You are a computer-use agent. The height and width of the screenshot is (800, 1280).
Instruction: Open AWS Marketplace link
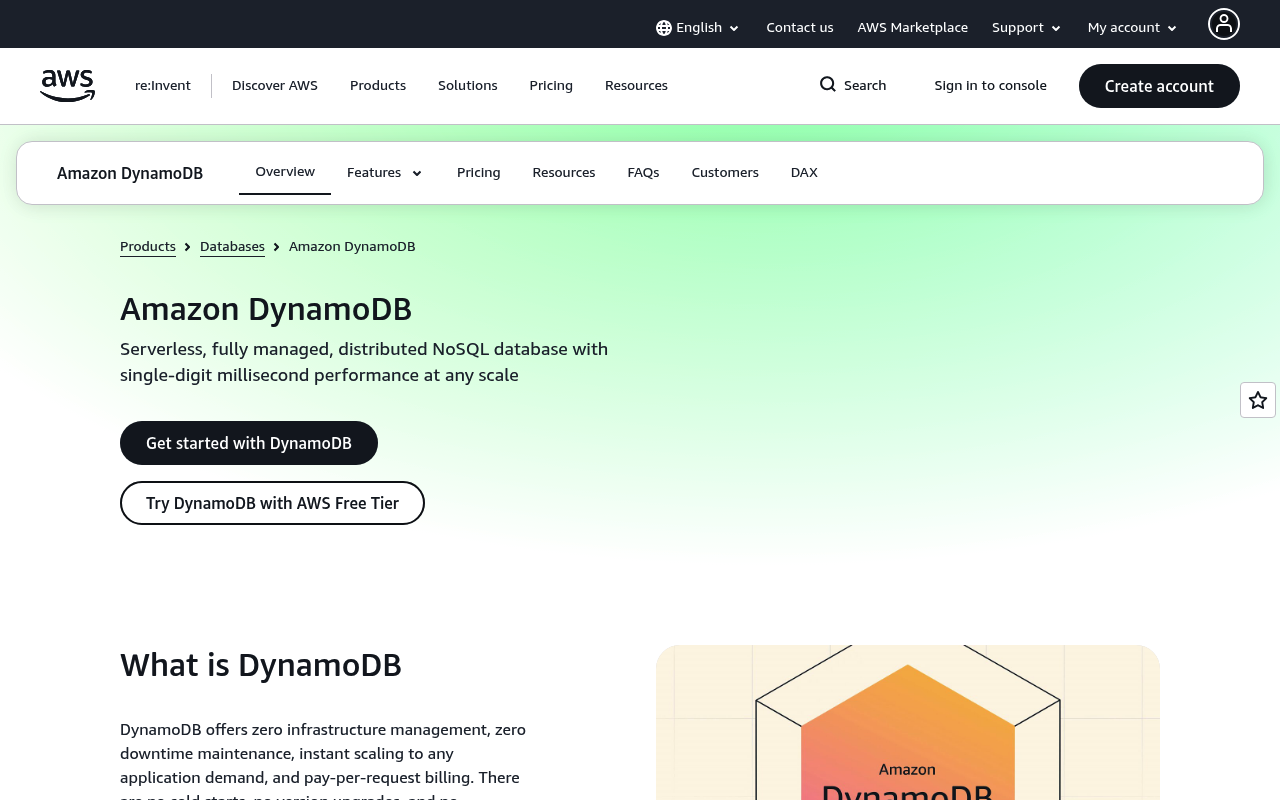(913, 28)
